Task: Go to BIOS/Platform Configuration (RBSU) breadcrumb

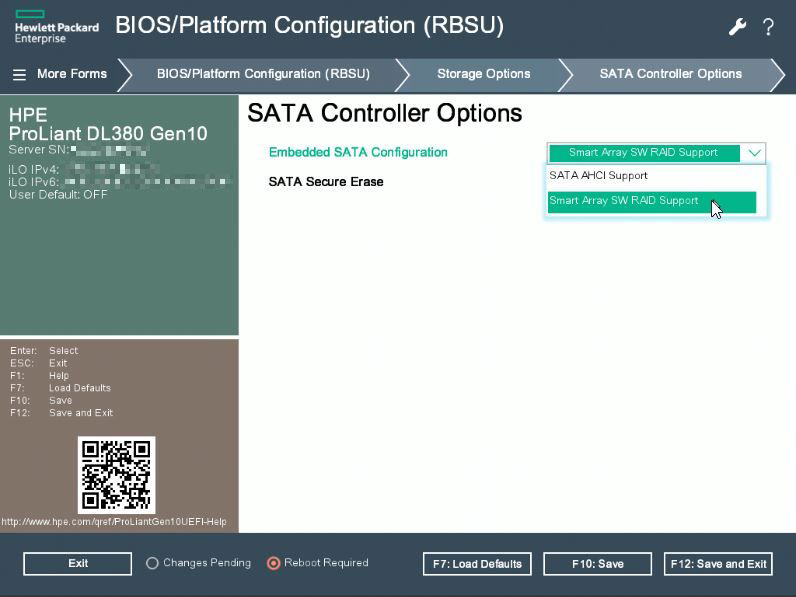Action: tap(263, 74)
